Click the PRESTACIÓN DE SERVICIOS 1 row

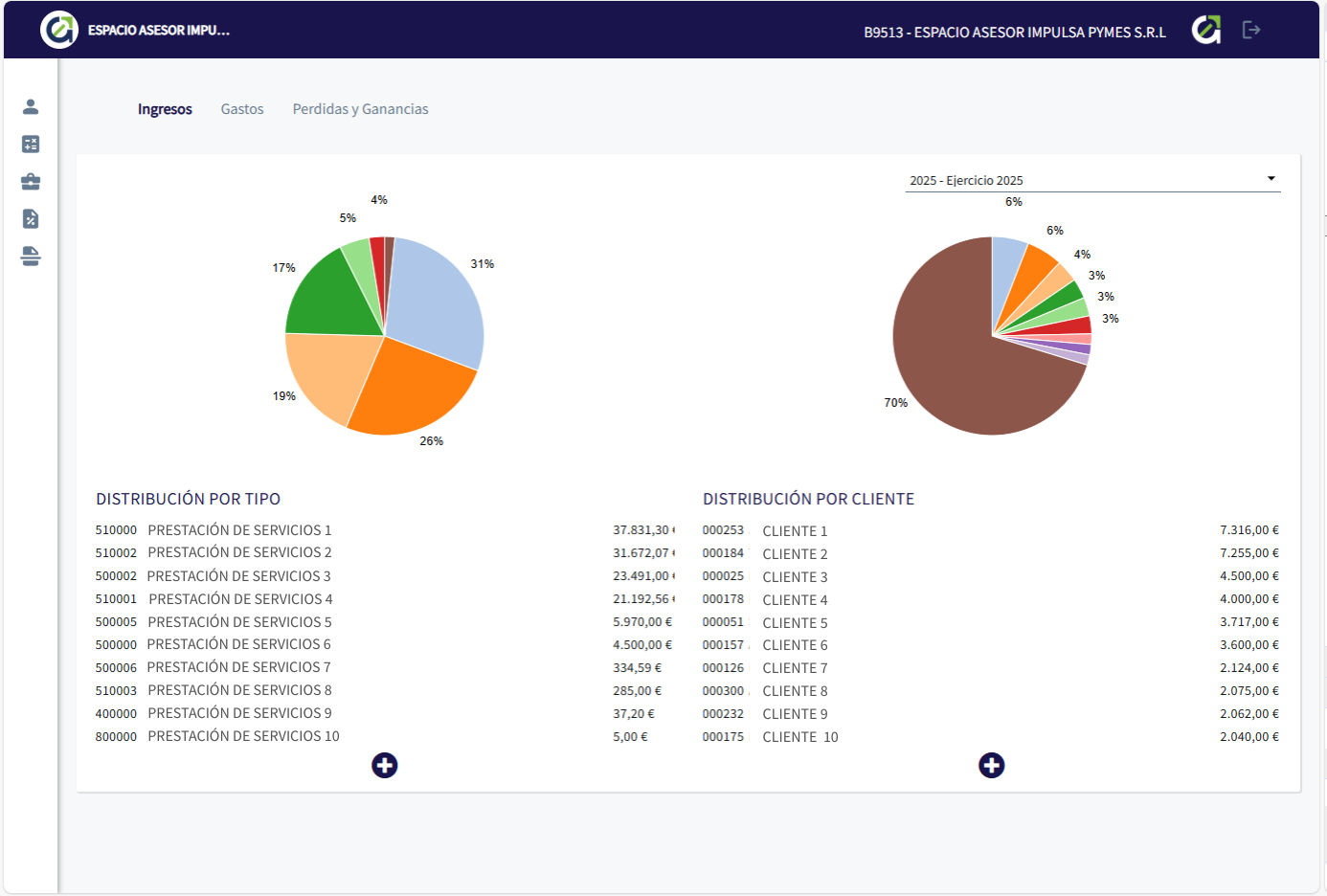pyautogui.click(x=239, y=530)
